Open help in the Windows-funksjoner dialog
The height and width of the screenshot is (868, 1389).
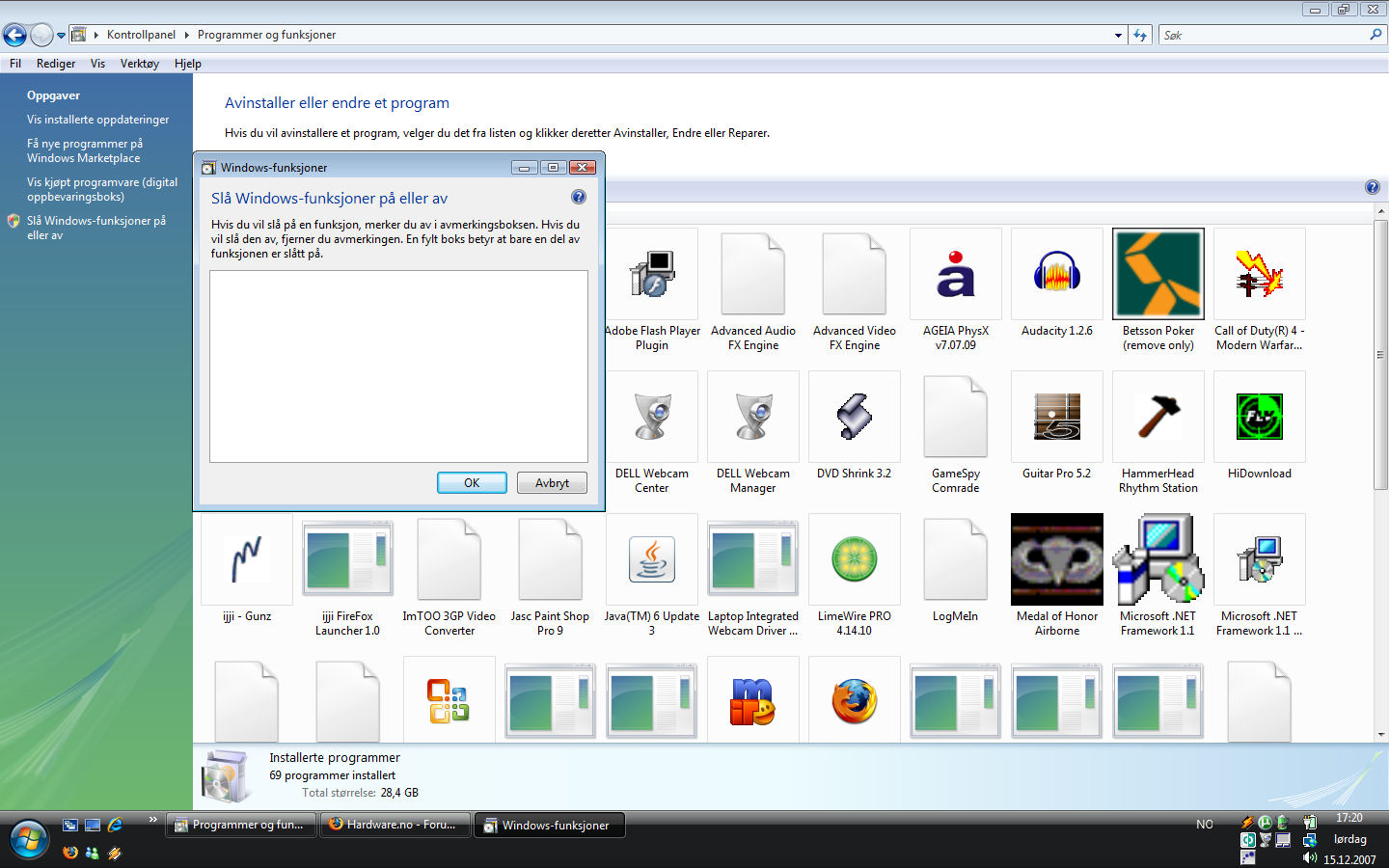(579, 197)
